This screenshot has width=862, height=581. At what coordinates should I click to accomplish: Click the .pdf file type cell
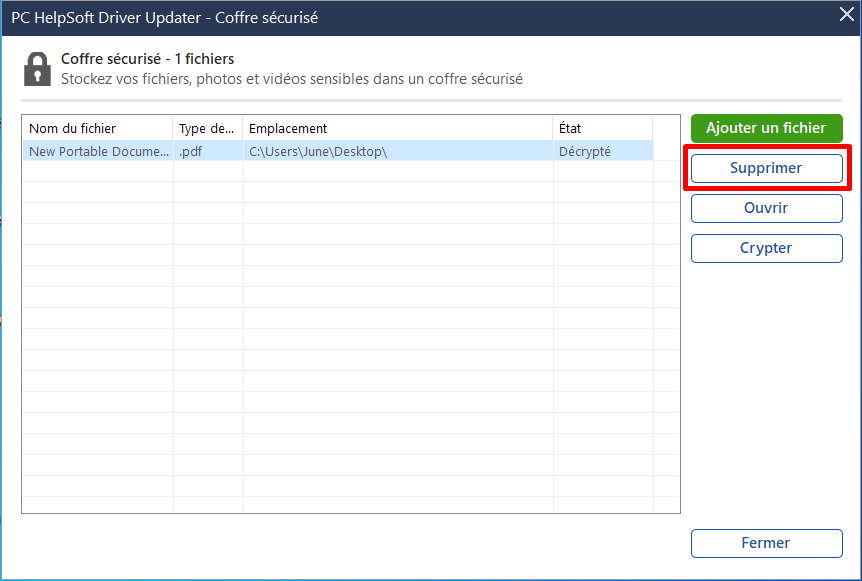(208, 151)
